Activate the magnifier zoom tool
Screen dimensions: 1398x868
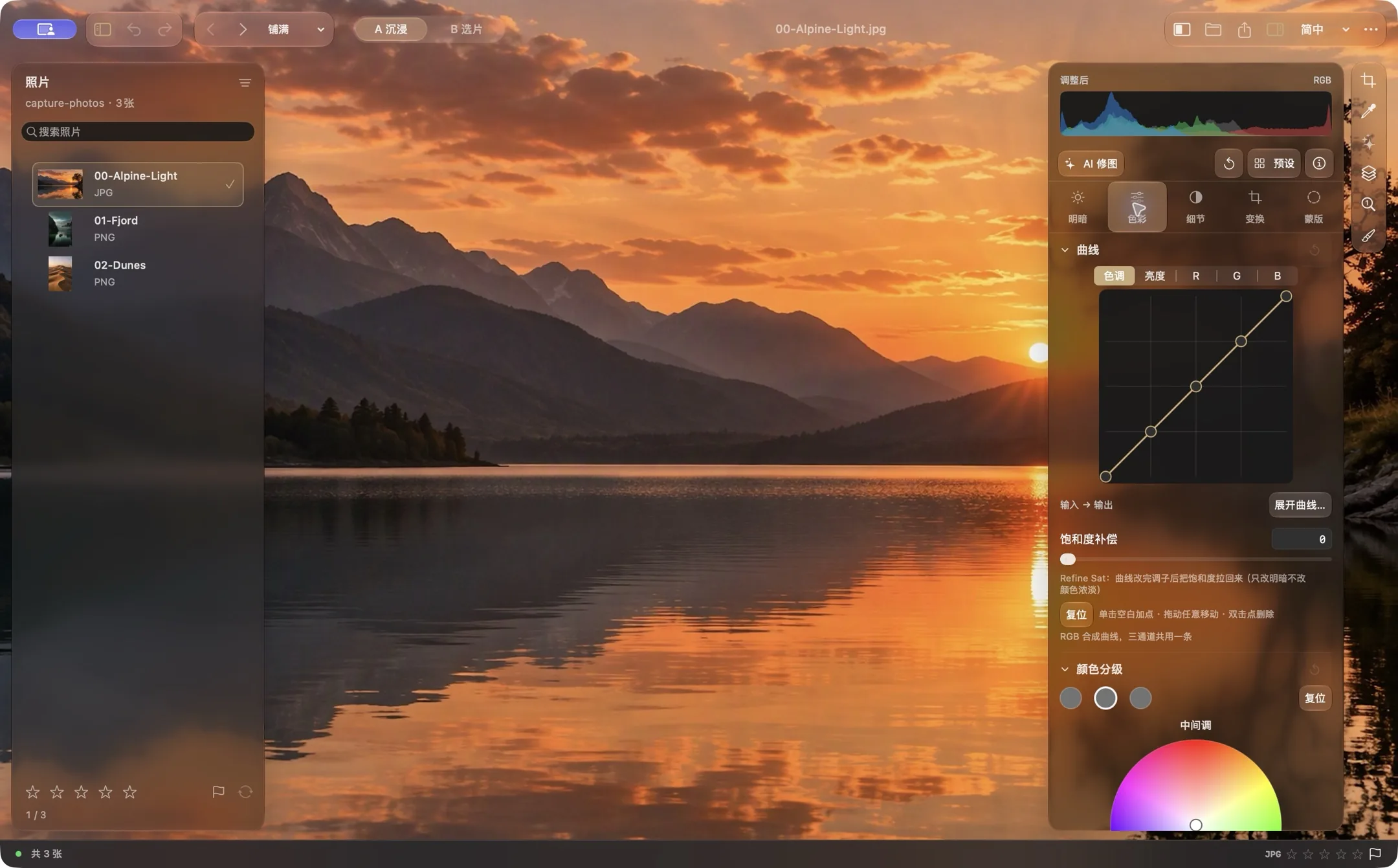click(1368, 205)
